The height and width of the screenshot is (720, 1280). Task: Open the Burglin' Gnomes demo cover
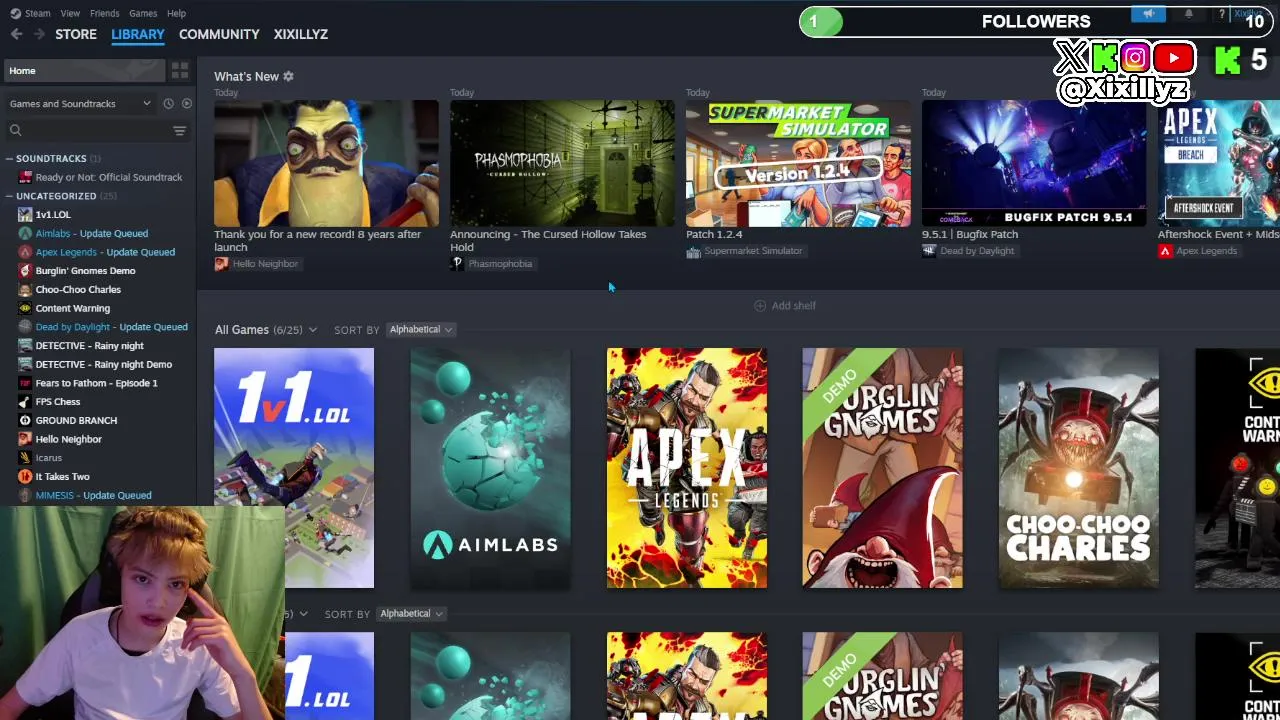[x=883, y=468]
